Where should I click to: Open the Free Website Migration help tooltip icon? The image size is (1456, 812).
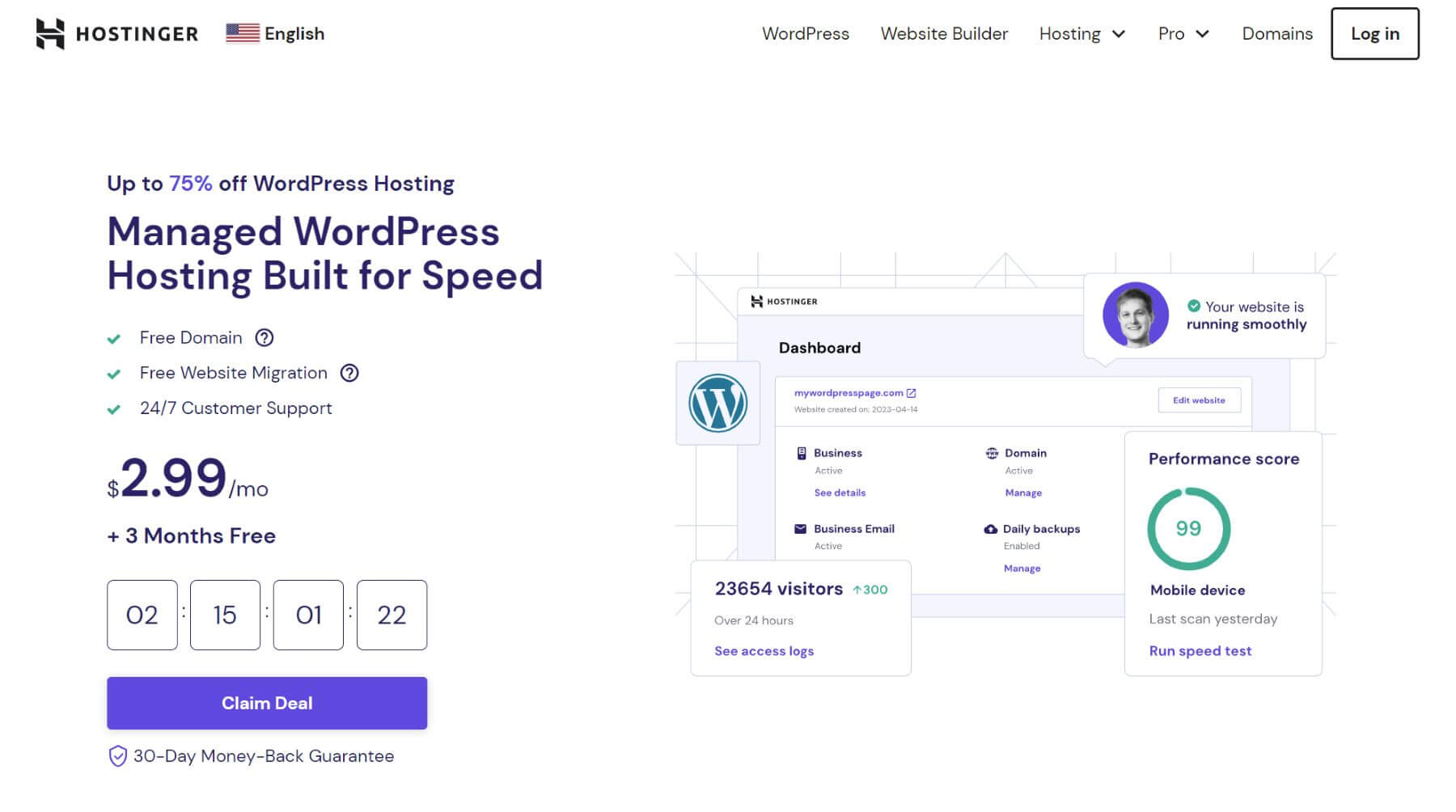350,373
